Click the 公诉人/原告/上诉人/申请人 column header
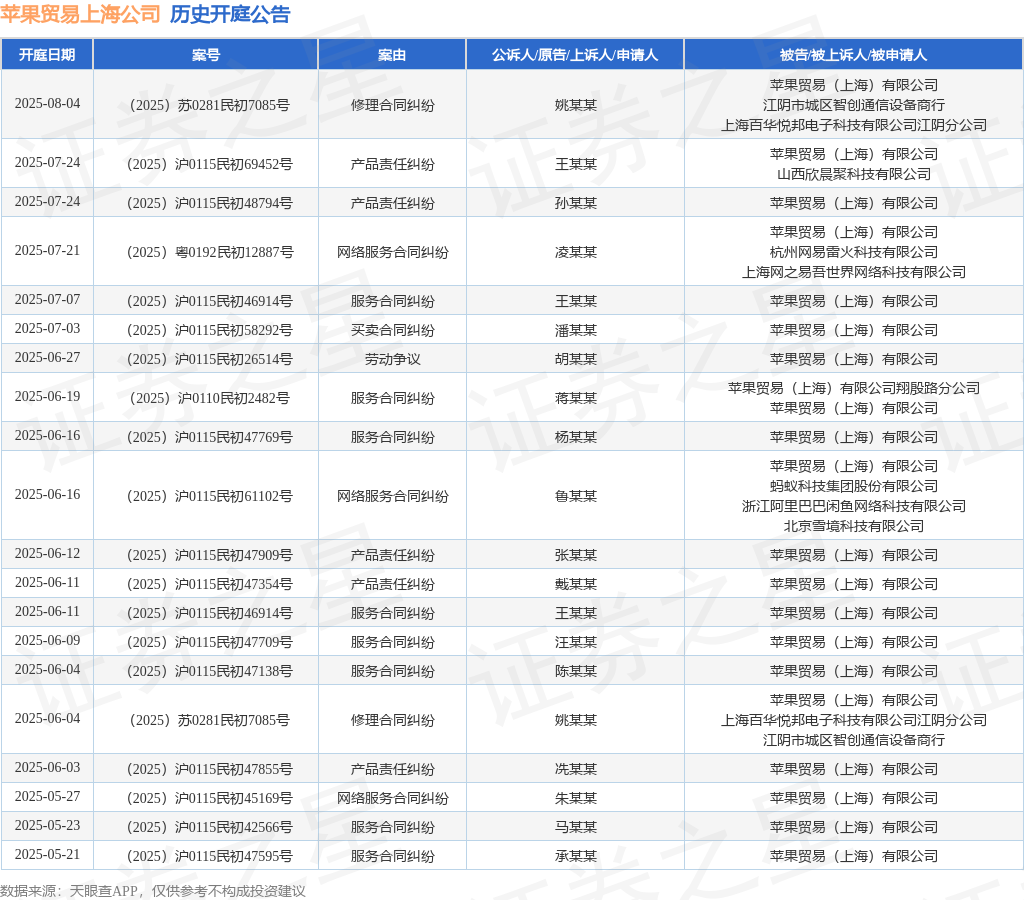1024x900 pixels. point(575,55)
